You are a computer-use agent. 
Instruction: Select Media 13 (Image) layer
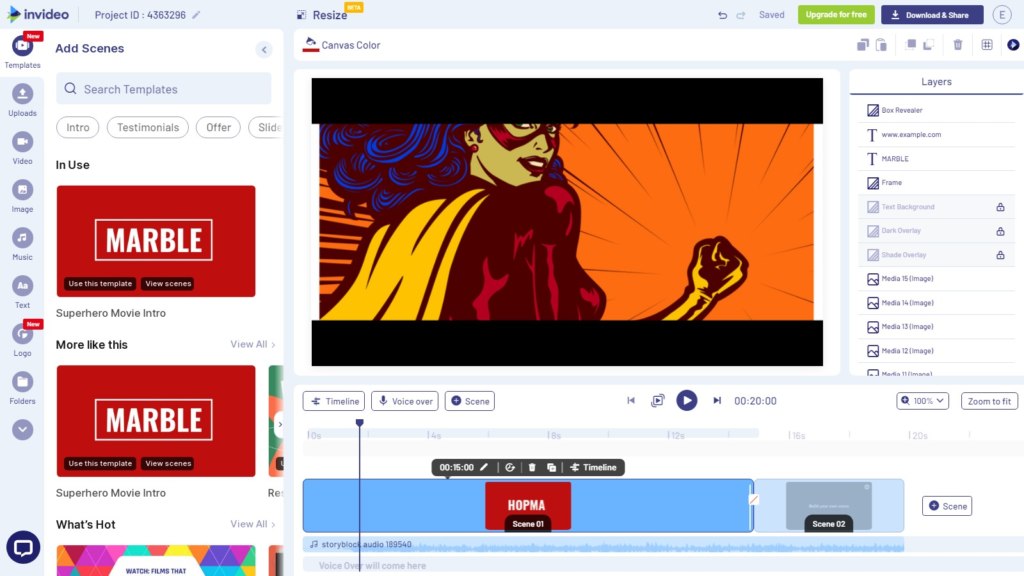(935, 327)
